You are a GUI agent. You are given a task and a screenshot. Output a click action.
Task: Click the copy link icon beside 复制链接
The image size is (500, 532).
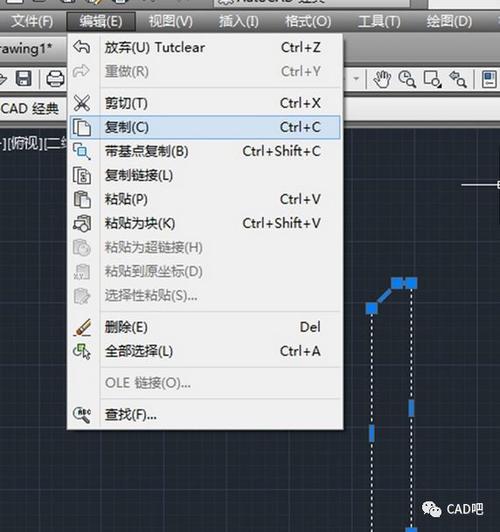(82, 175)
